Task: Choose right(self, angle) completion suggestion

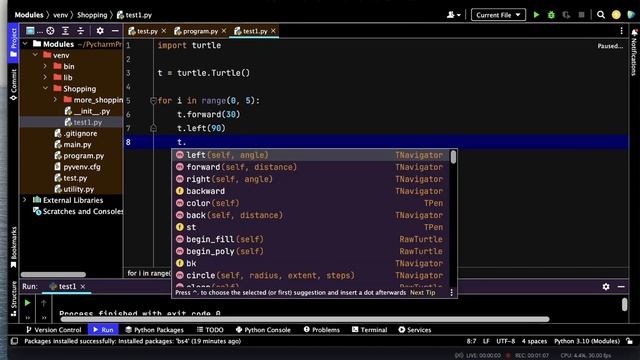Action: (310, 179)
